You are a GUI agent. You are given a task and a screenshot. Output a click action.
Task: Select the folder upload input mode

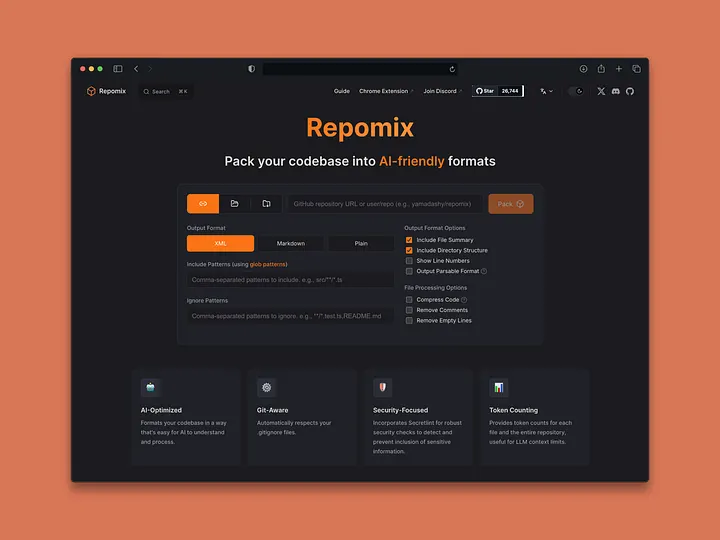[x=235, y=204]
